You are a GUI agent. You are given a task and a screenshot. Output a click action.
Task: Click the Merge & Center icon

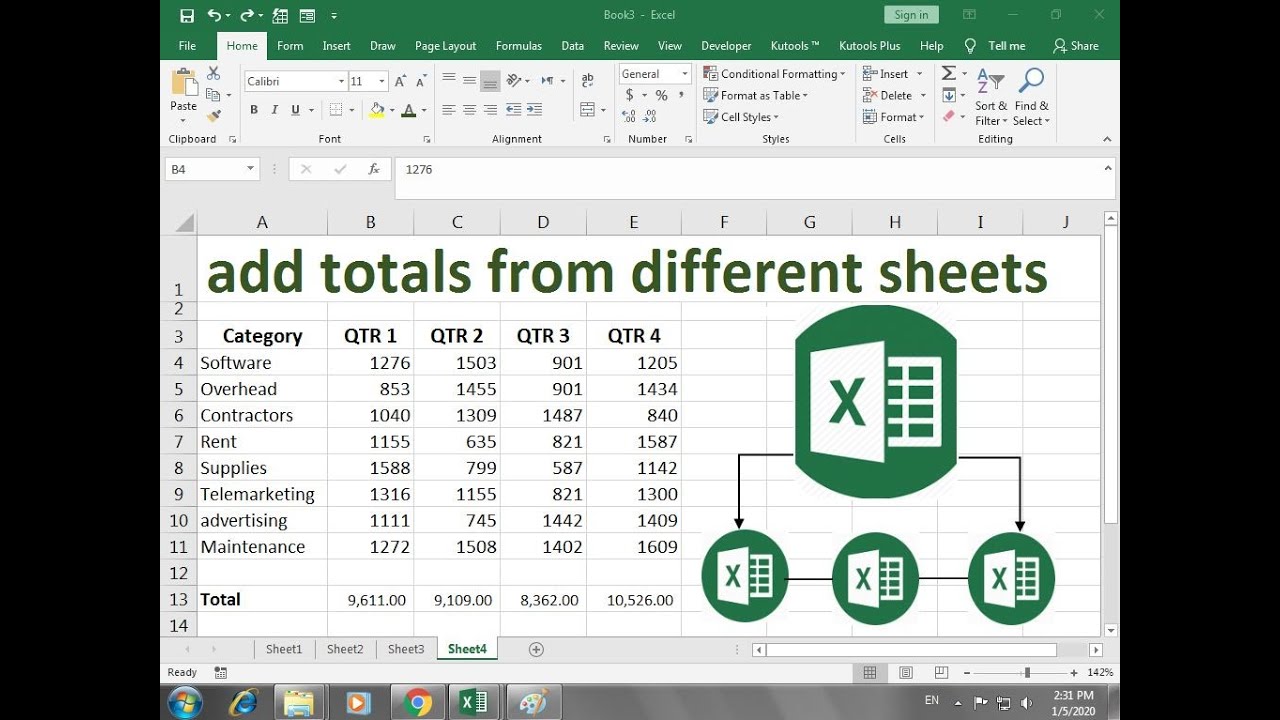tap(587, 110)
